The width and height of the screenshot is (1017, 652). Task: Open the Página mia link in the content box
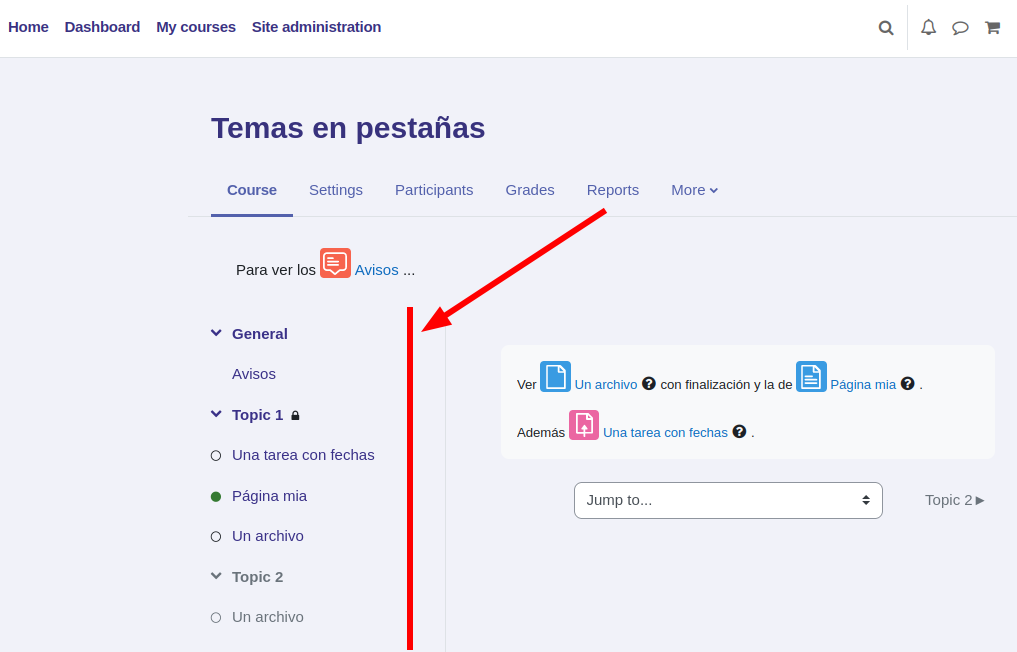863,385
